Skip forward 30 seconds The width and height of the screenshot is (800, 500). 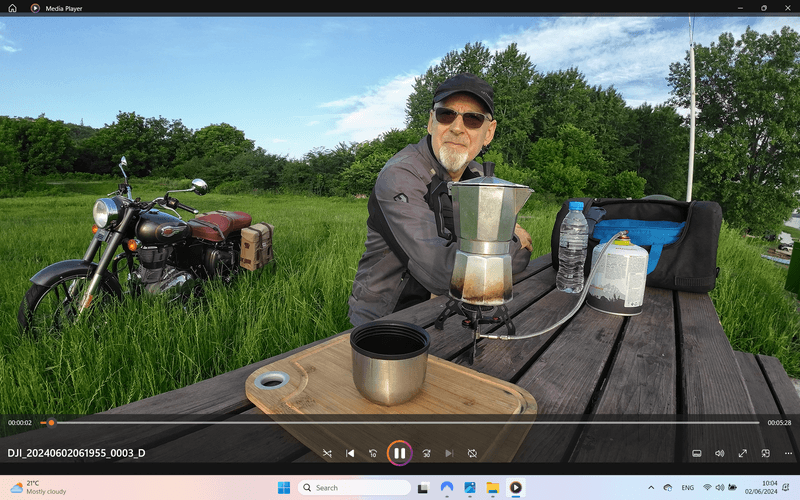pyautogui.click(x=426, y=453)
